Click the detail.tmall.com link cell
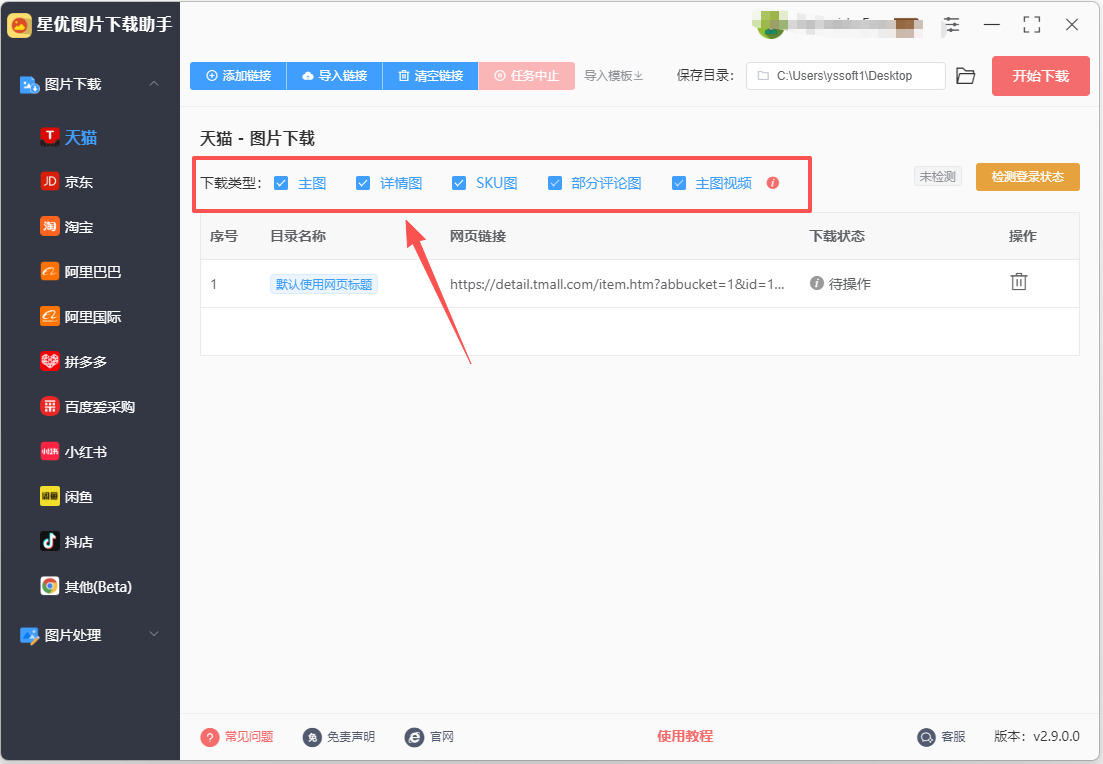This screenshot has height=764, width=1103. tap(617, 284)
